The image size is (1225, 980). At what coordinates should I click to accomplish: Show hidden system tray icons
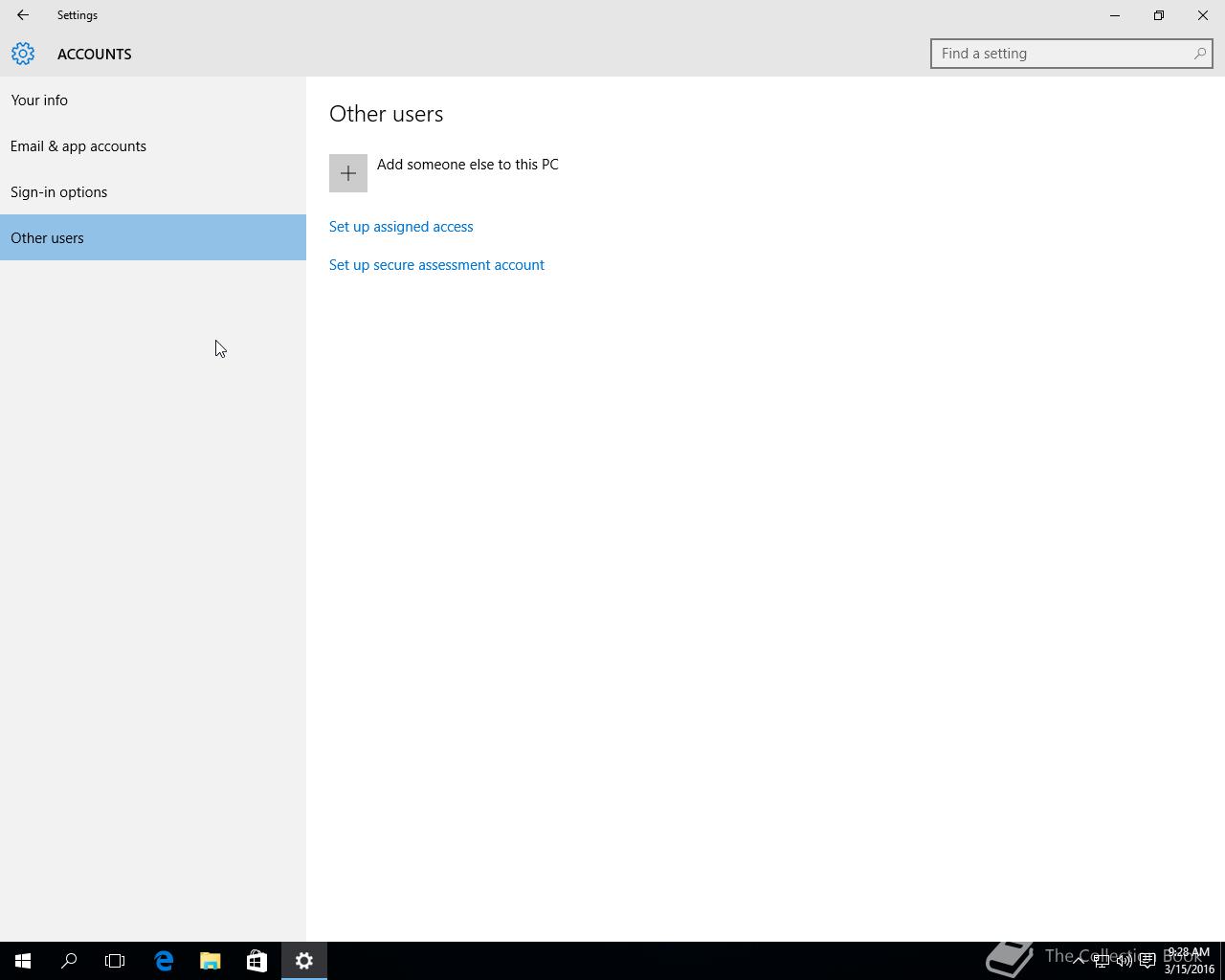pyautogui.click(x=1079, y=961)
